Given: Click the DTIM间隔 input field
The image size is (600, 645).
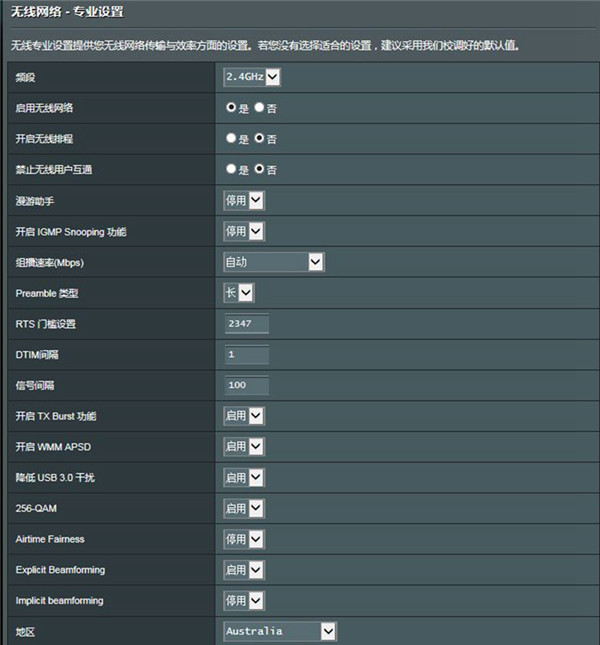Looking at the screenshot, I should 246,354.
